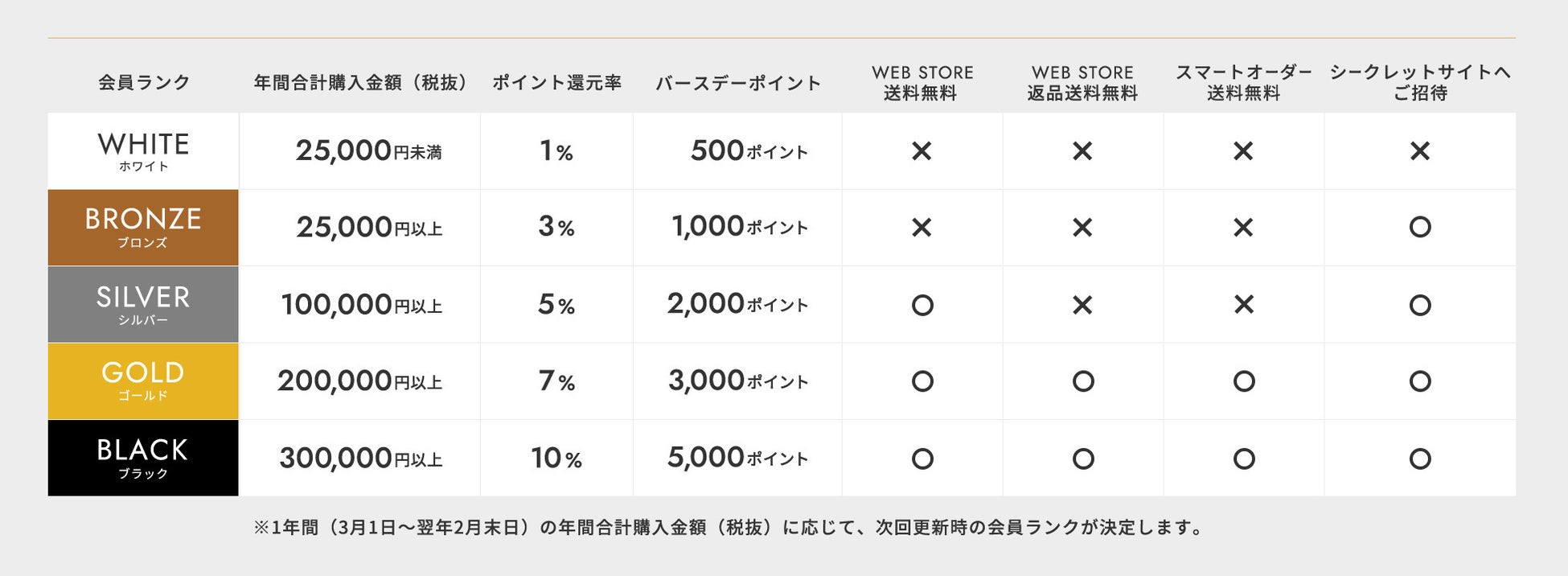Click the circle for GOLD secret site invitation
Viewport: 1568px width, 576px height.
point(1419,381)
